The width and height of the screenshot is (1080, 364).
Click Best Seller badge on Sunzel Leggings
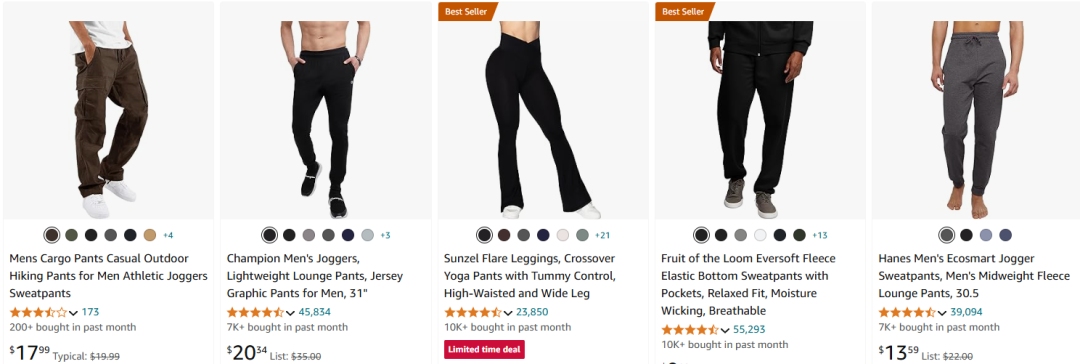[x=466, y=11]
